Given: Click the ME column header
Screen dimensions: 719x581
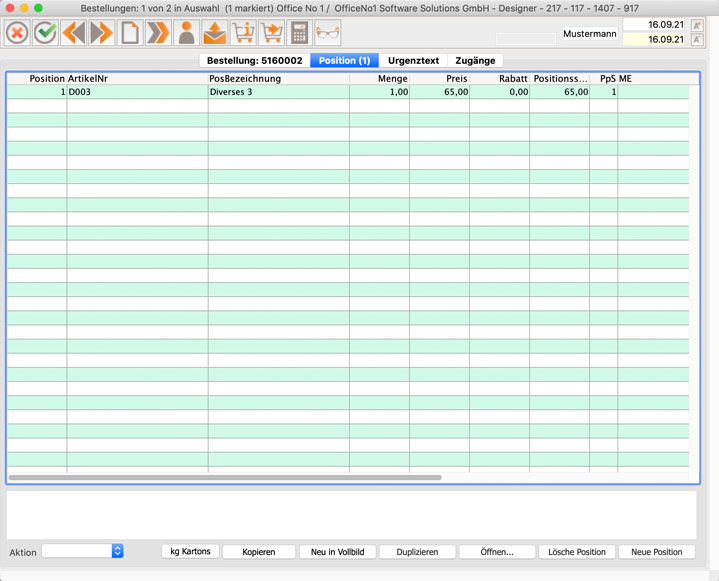Looking at the screenshot, I should pos(658,78).
